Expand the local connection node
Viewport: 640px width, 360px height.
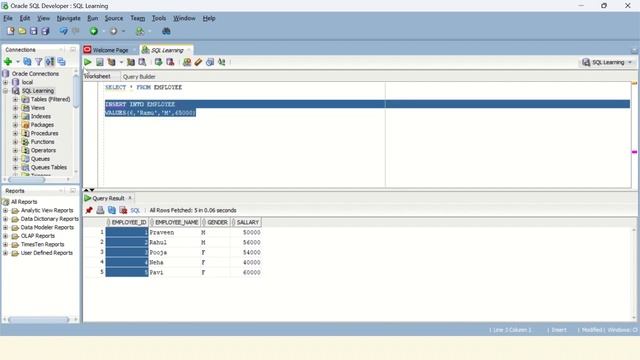pos(6,82)
